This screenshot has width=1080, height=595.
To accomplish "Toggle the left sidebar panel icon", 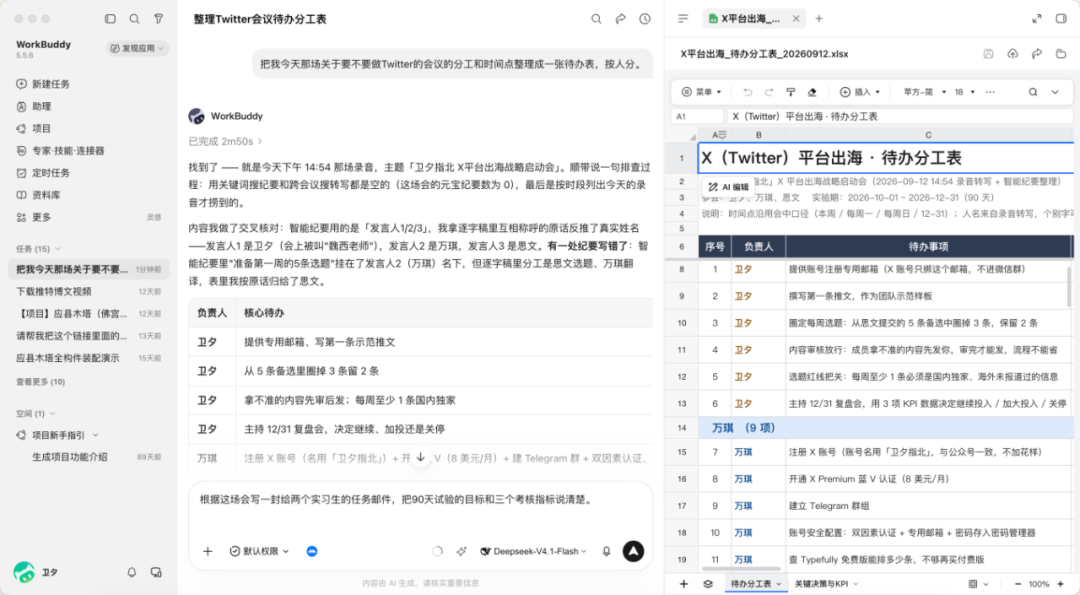I will tap(110, 19).
